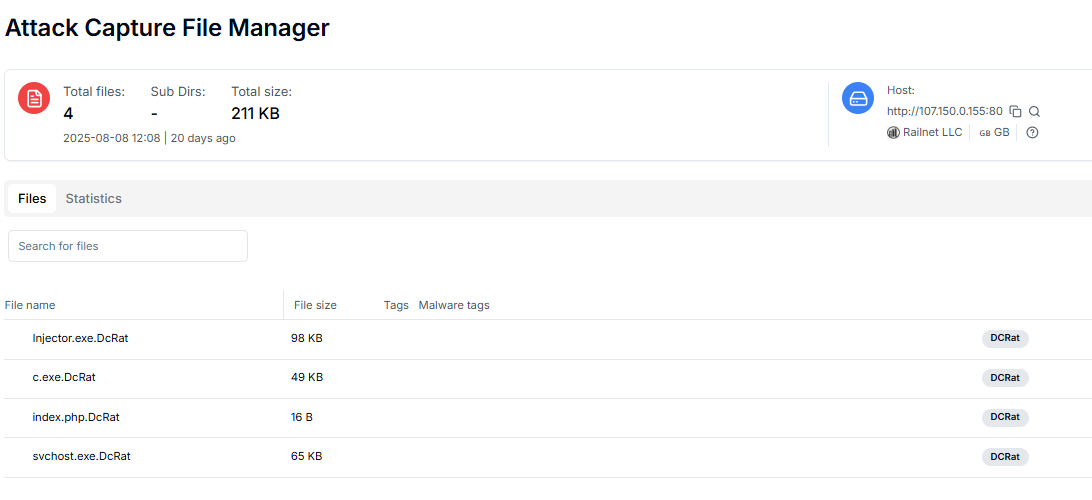1092x500 pixels.
Task: Click the DCRat tag on Injector.exe.DcRat row
Action: coord(1005,338)
